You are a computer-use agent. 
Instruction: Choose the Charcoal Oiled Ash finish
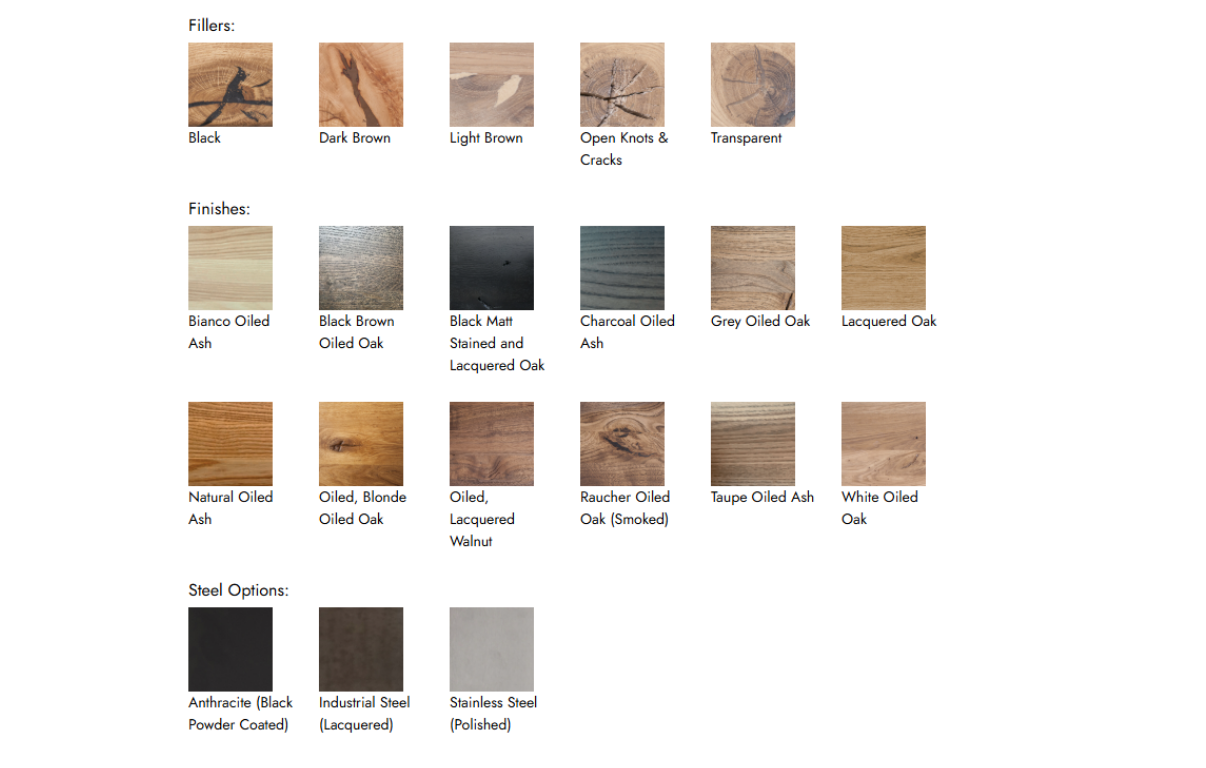(x=622, y=268)
